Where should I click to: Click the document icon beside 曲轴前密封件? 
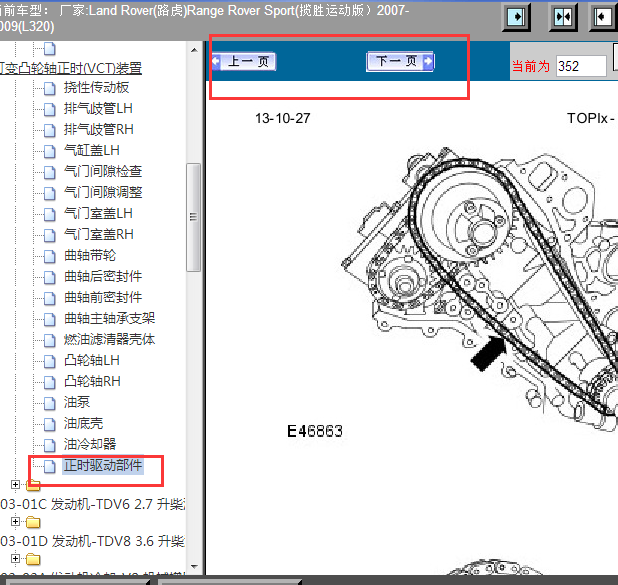[49, 298]
